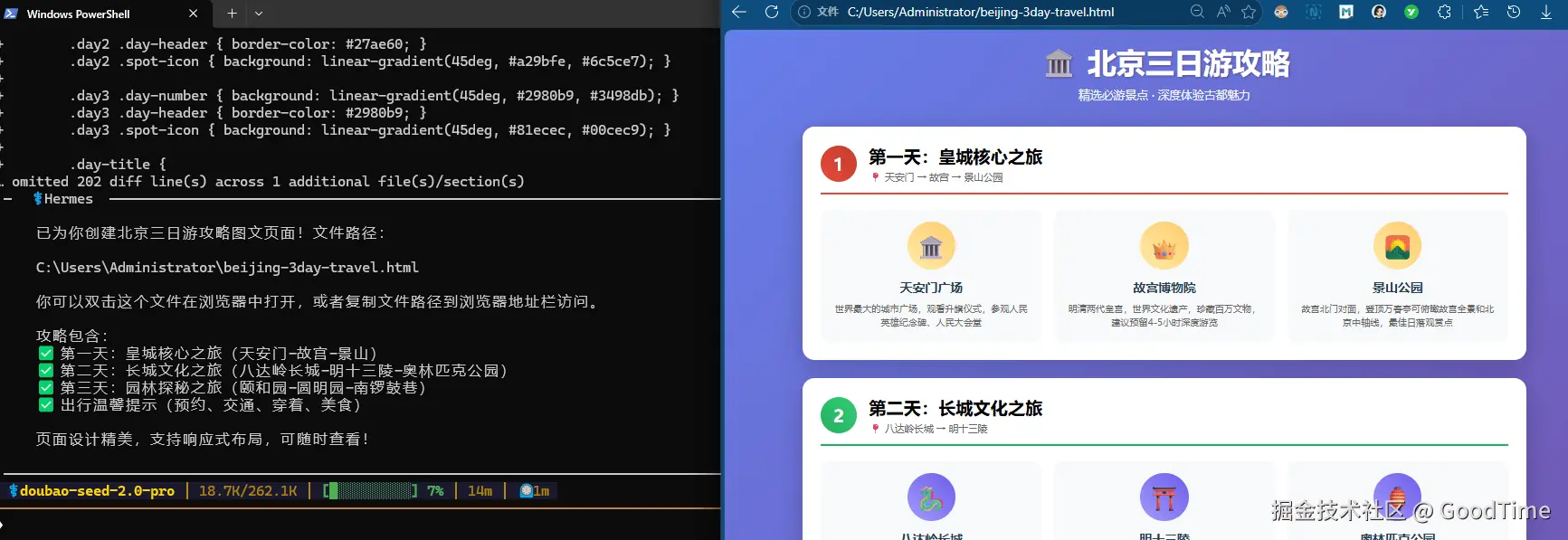Click the Hermes label in terminal
Viewport: 1568px width, 540px height.
(x=68, y=199)
